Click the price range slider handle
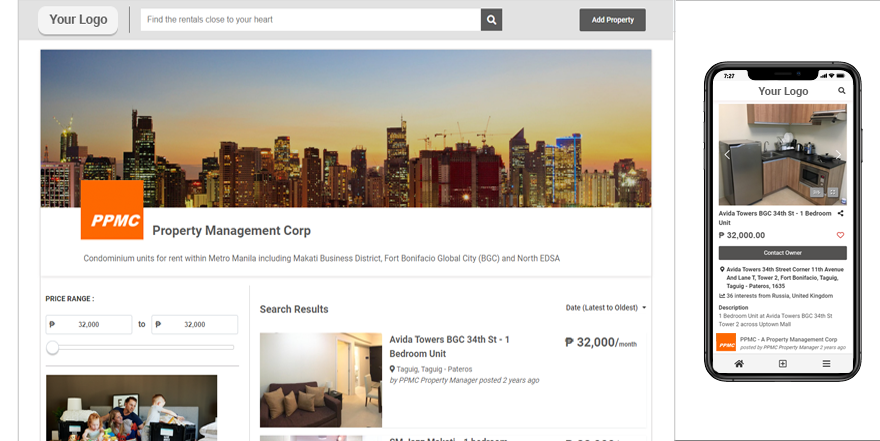 (x=52, y=348)
